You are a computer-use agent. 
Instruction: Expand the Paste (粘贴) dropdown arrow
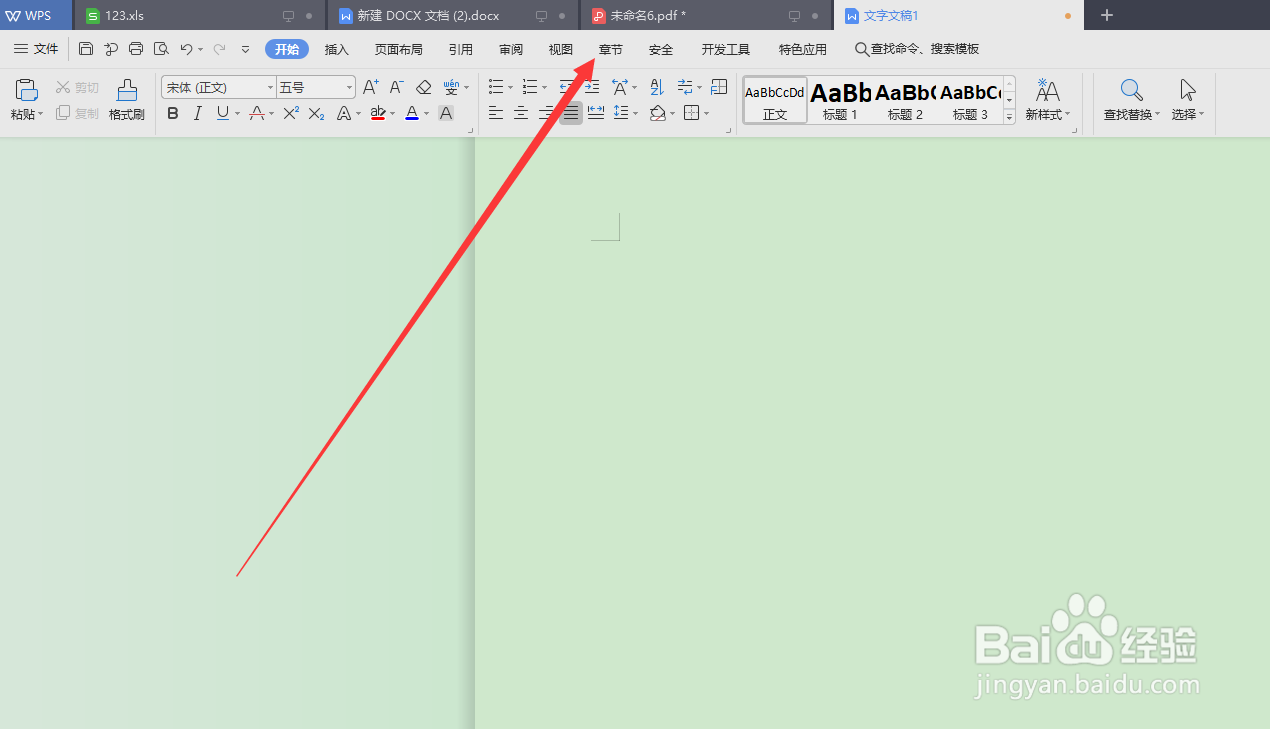point(41,115)
